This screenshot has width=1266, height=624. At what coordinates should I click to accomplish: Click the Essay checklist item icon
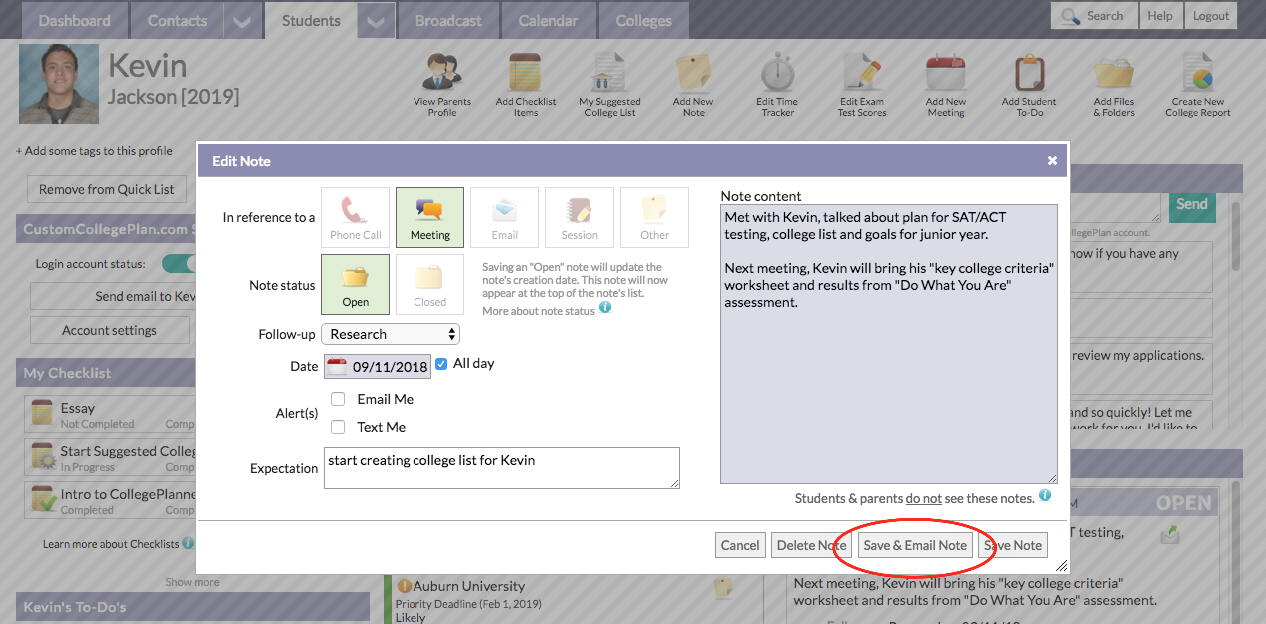click(42, 412)
